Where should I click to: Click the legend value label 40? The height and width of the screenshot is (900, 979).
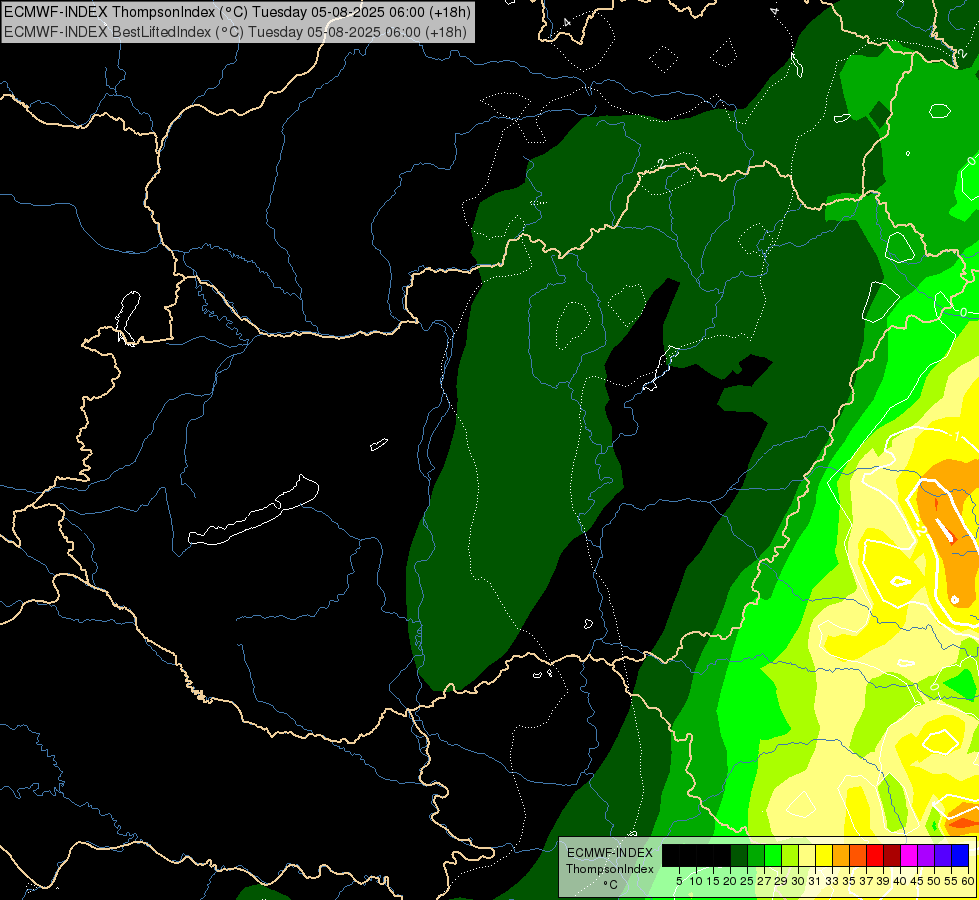(900, 881)
